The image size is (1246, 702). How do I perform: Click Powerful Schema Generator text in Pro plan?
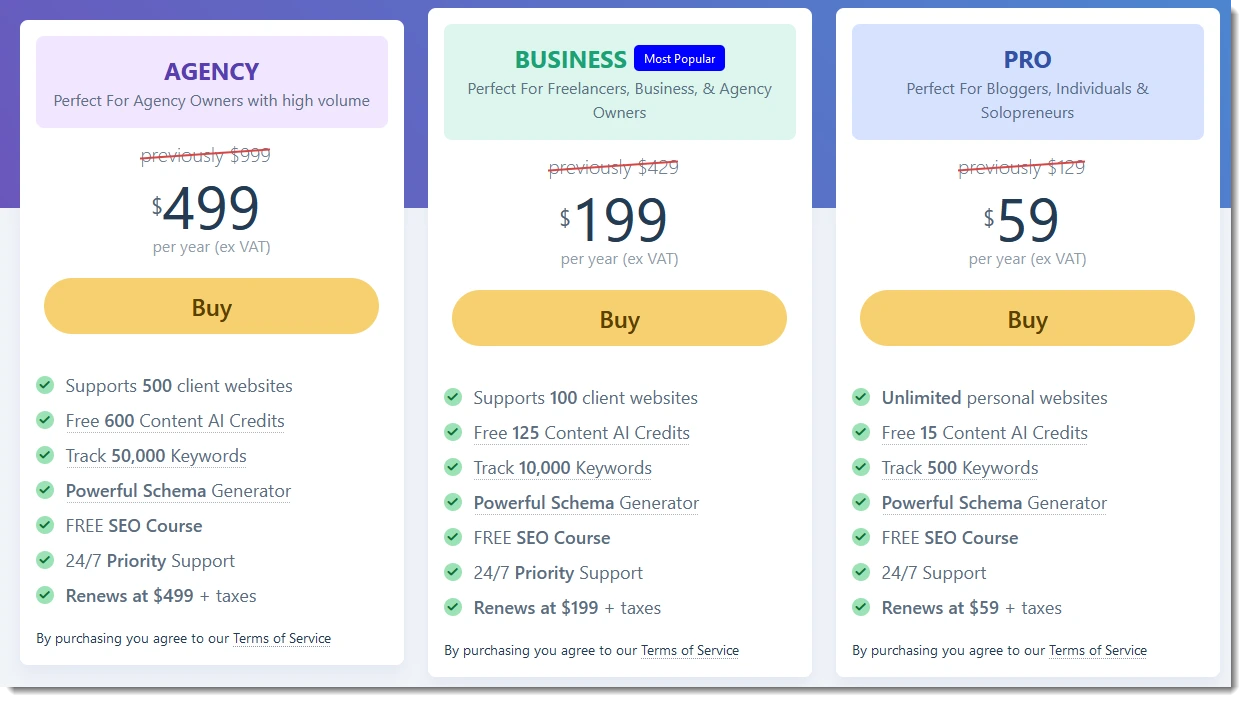(x=994, y=503)
